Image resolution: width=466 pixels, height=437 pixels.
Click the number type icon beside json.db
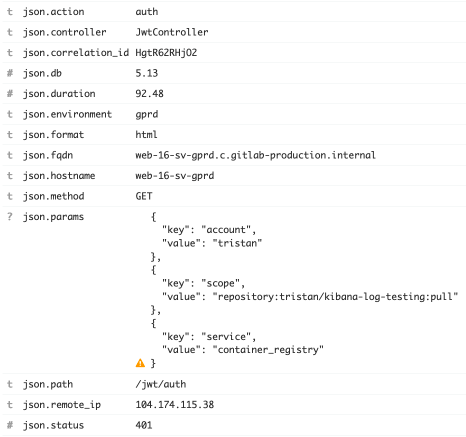click(10, 73)
